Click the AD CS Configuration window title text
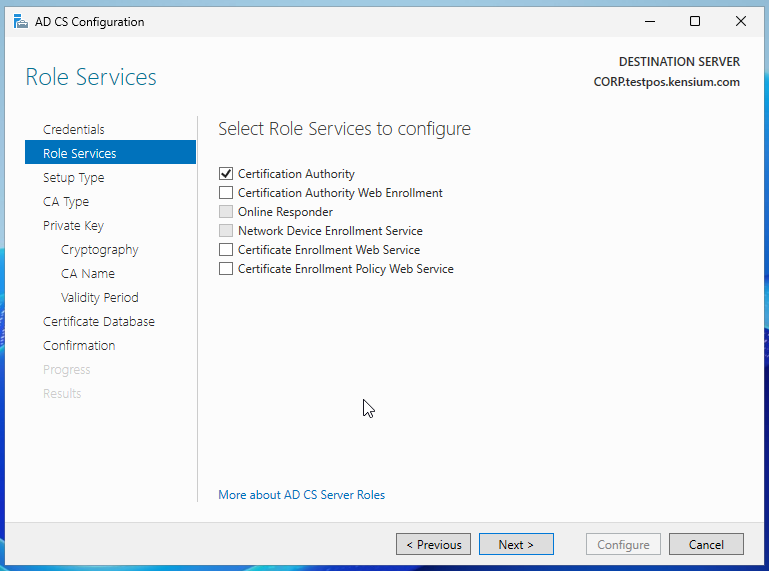 tap(89, 22)
